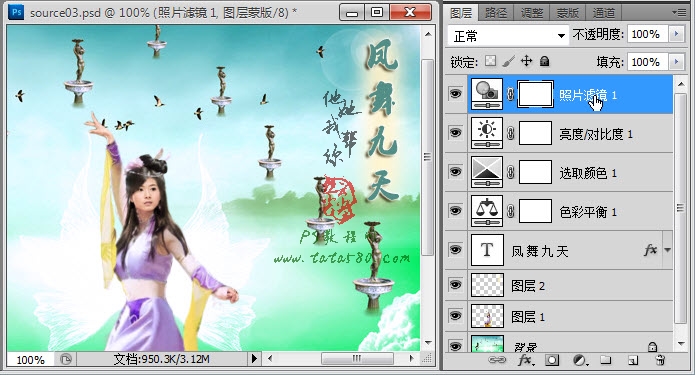695x375 pixels.
Task: Switch to the 图层 tab
Action: point(461,13)
